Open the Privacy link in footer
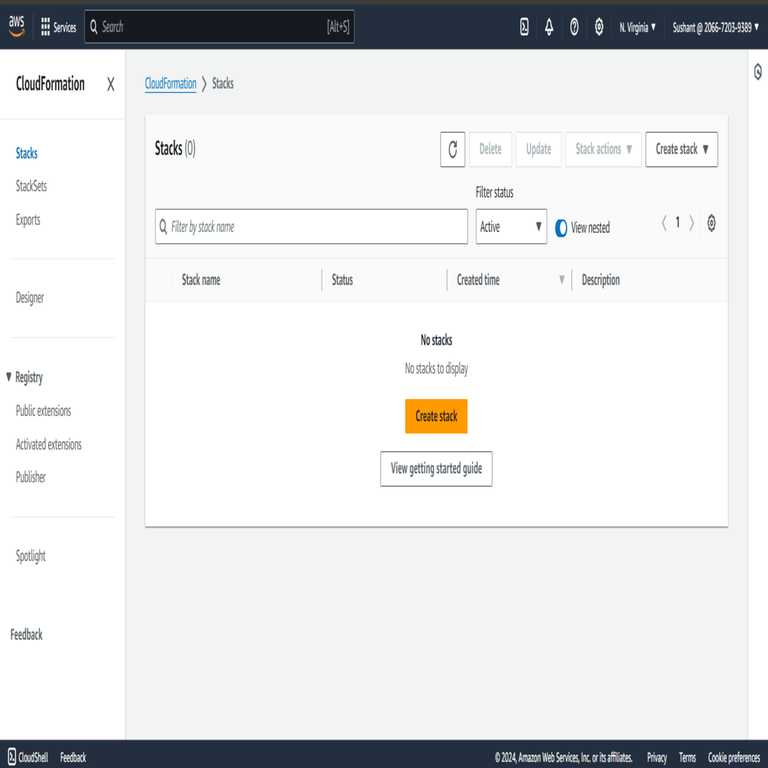 pos(656,758)
